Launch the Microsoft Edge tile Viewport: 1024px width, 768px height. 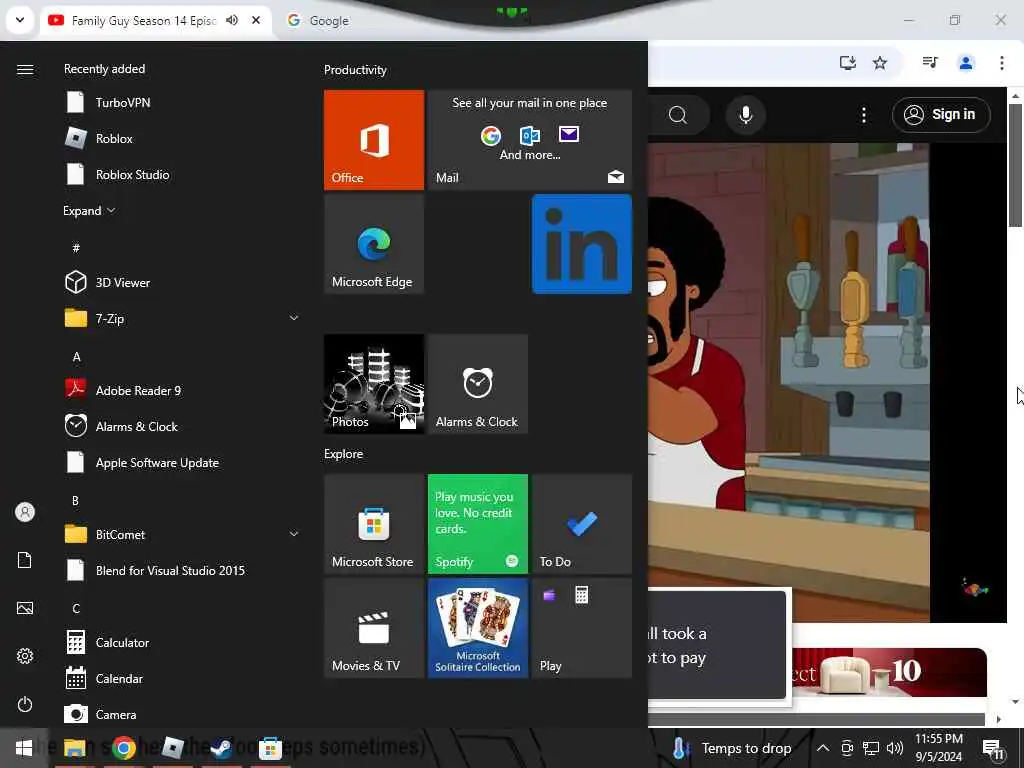tap(374, 244)
